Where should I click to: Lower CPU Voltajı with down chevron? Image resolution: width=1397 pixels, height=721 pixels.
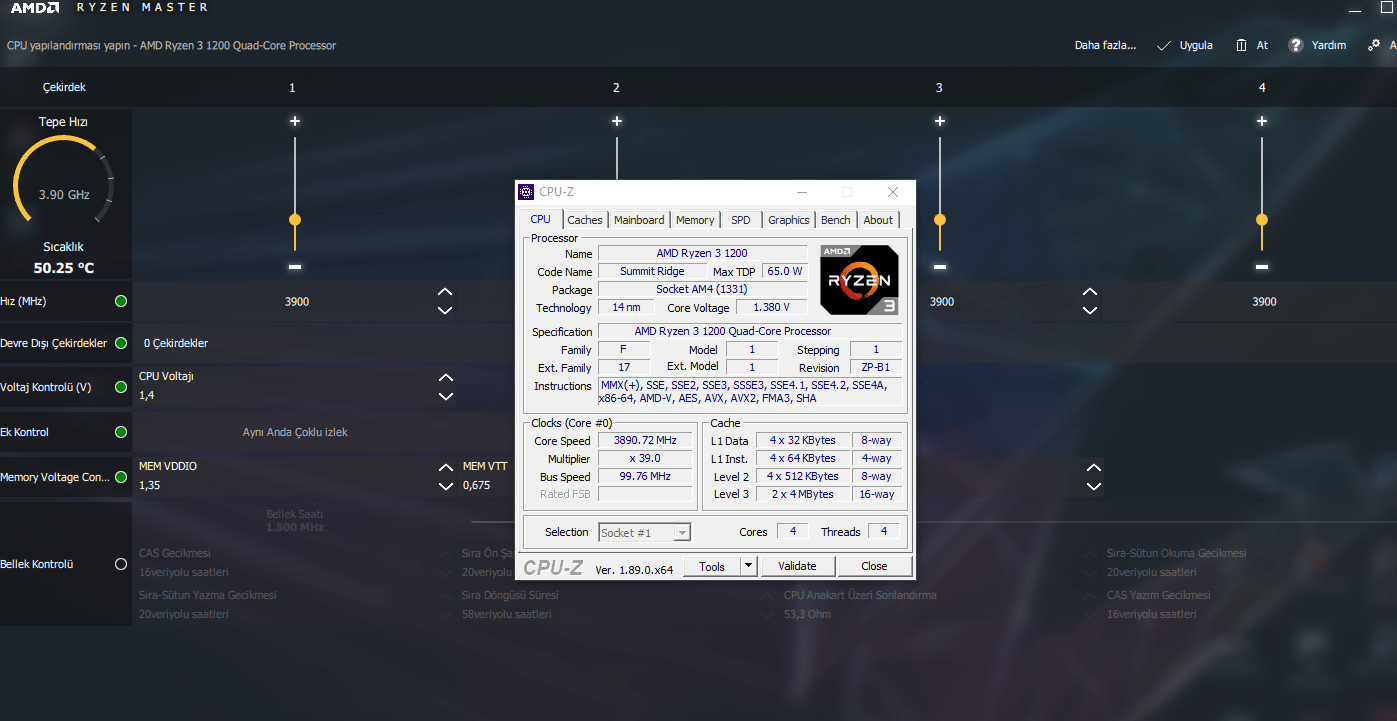click(x=446, y=396)
